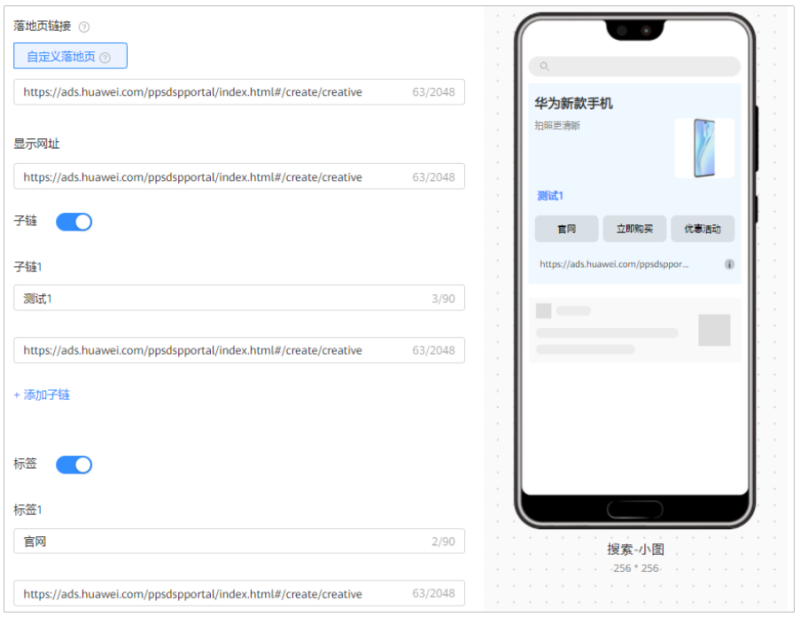Click the 标签1 field showing 官网
This screenshot has height=617, width=800.
point(240,540)
